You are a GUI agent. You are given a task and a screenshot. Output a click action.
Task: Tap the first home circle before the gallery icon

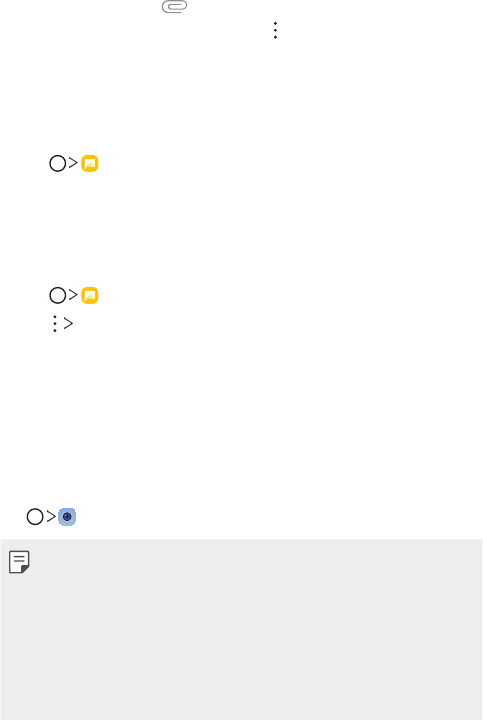pos(58,164)
